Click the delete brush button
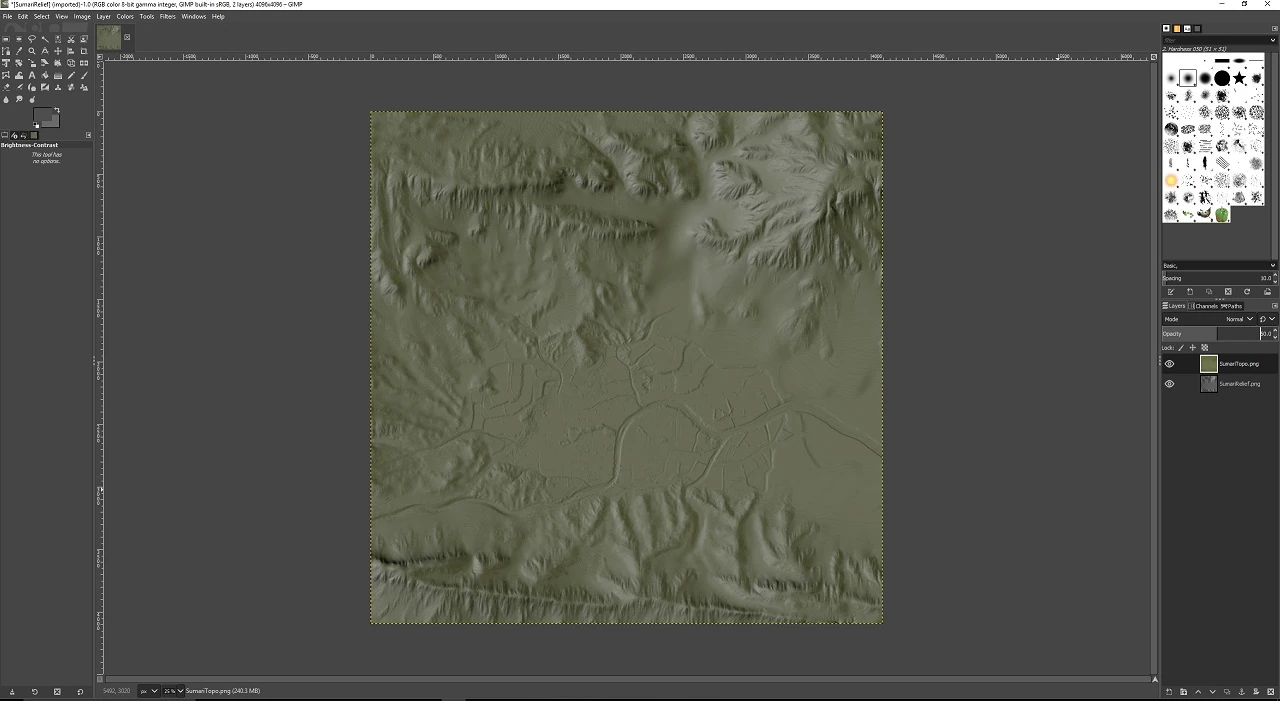1280x701 pixels. click(1228, 292)
